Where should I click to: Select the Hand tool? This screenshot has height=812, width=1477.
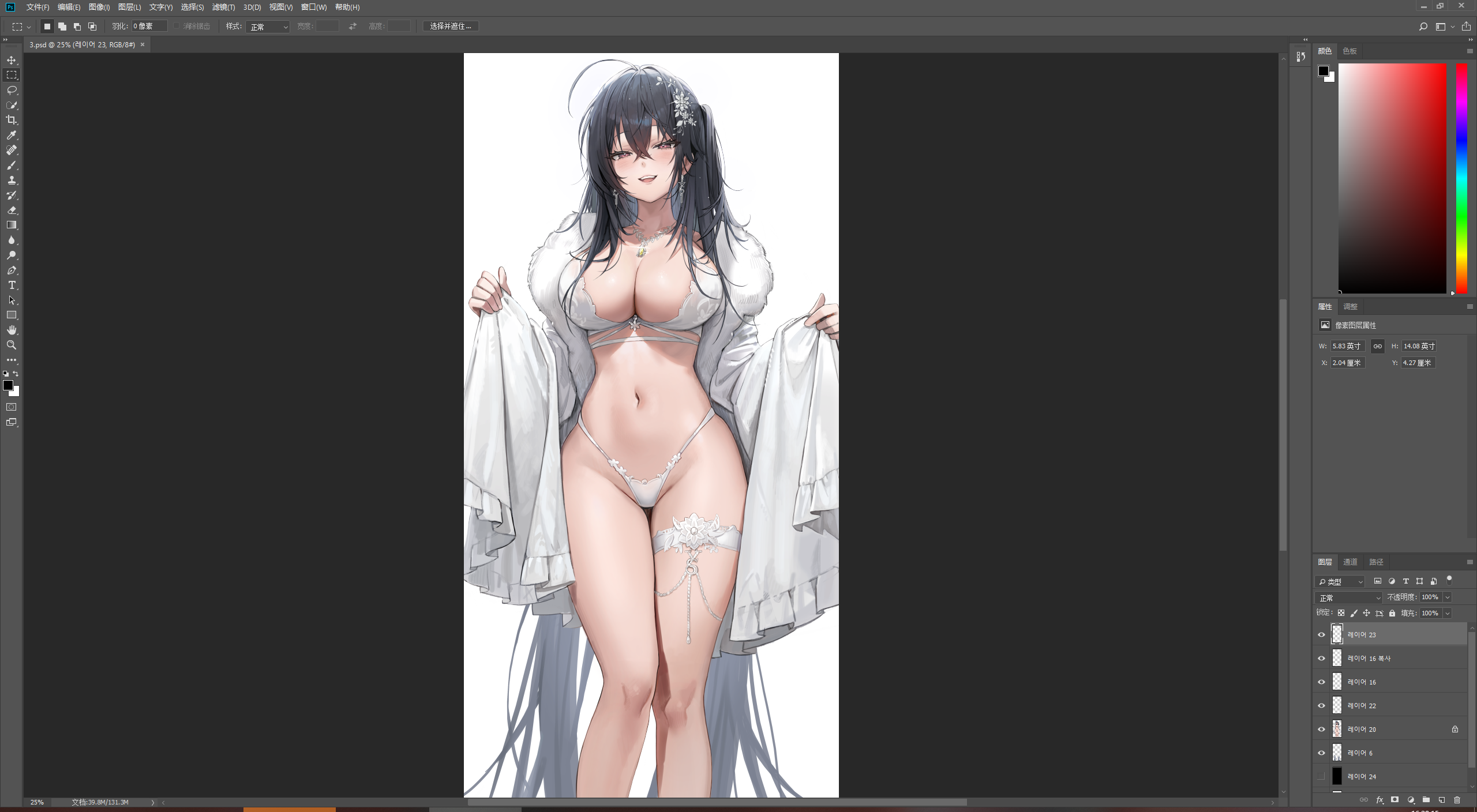[12, 330]
